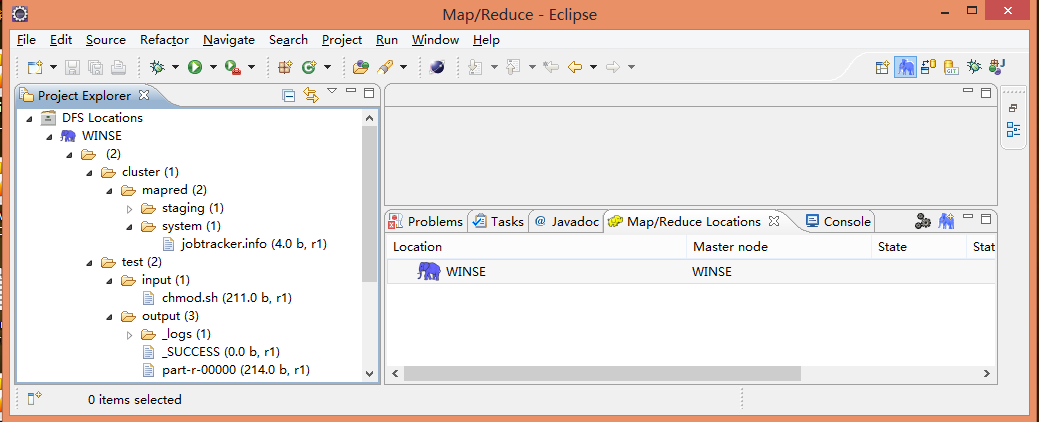This screenshot has height=422, width=1039.
Task: Click New Hadoop location elephant icon
Action: [x=945, y=221]
